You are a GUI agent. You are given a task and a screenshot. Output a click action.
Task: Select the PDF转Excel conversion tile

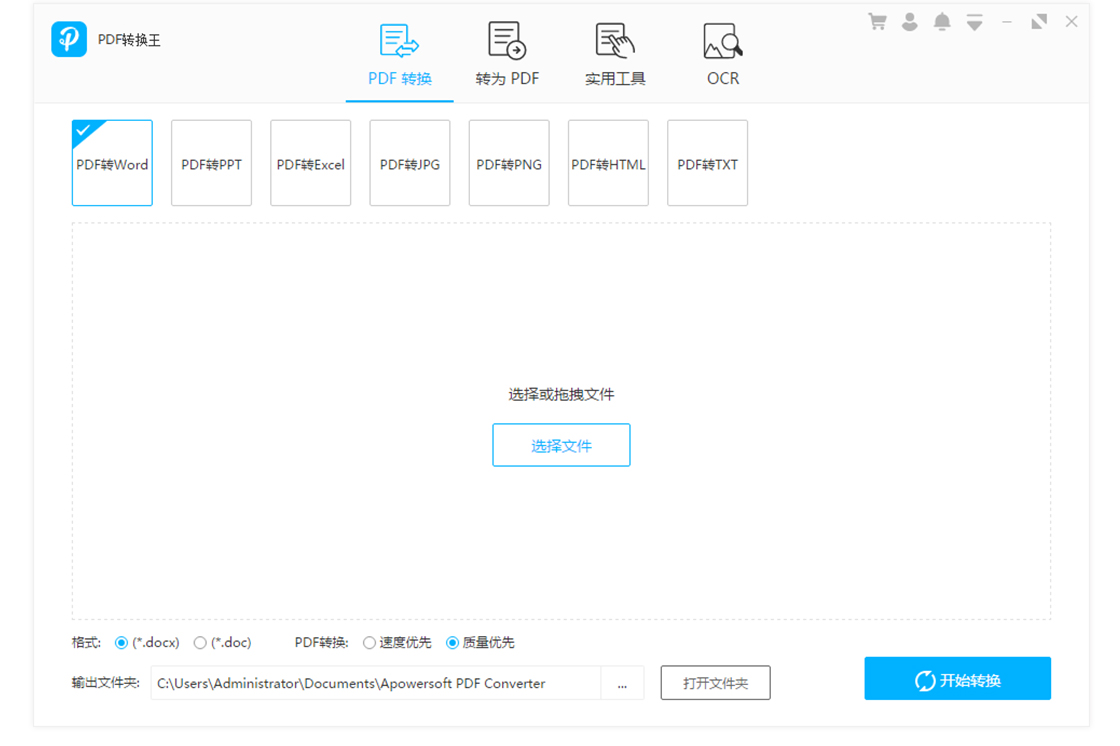pos(311,163)
